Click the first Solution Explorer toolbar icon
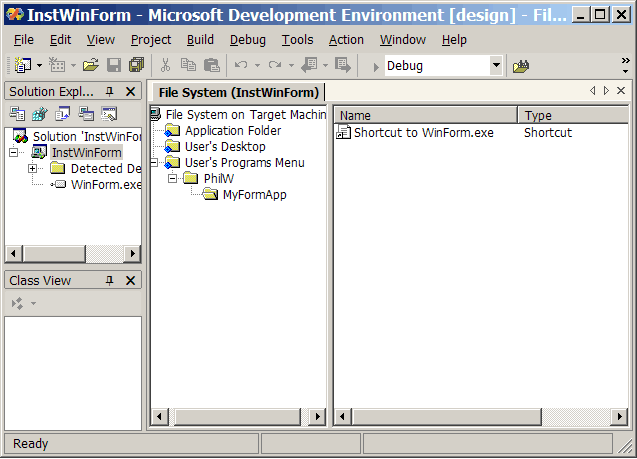The image size is (637, 459). click(x=16, y=113)
